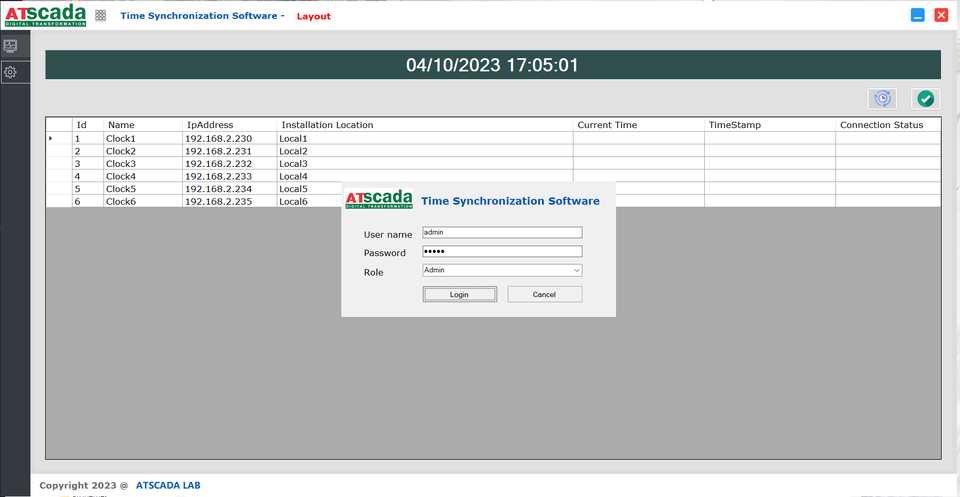Select the Clock5 name cell
This screenshot has width=960, height=497.
click(143, 189)
